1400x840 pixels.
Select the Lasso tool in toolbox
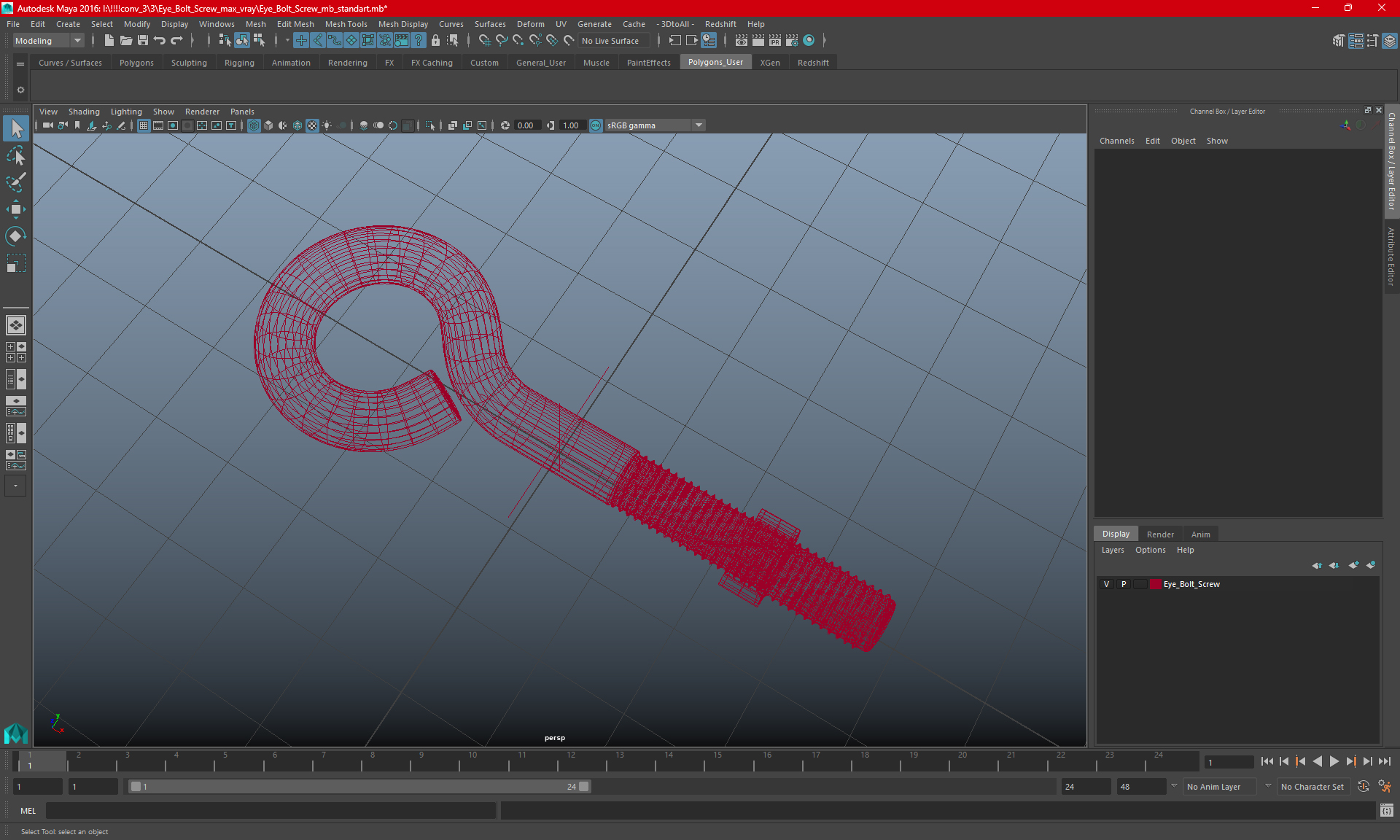tap(16, 156)
